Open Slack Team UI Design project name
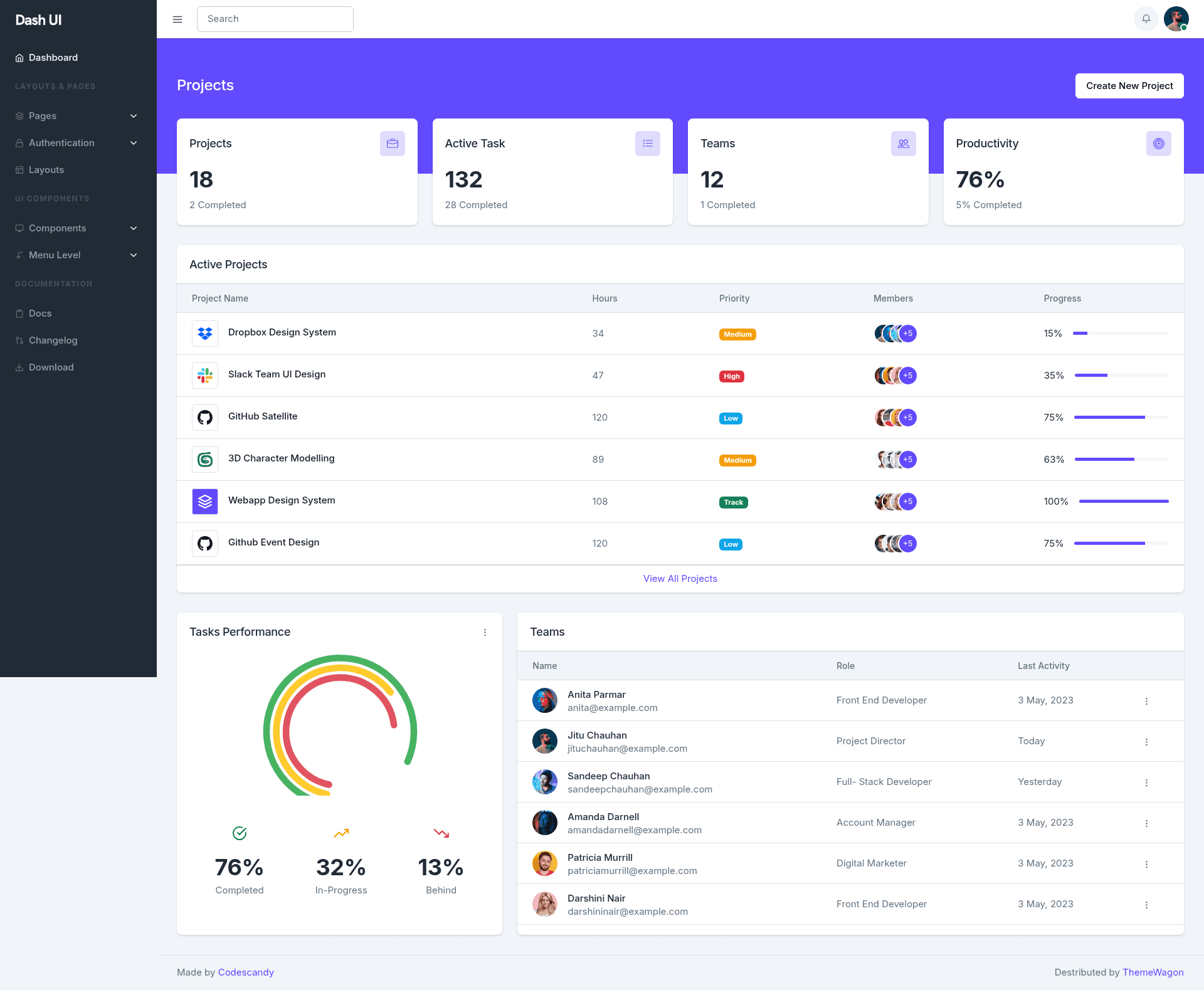The height and width of the screenshot is (990, 1204). [277, 374]
